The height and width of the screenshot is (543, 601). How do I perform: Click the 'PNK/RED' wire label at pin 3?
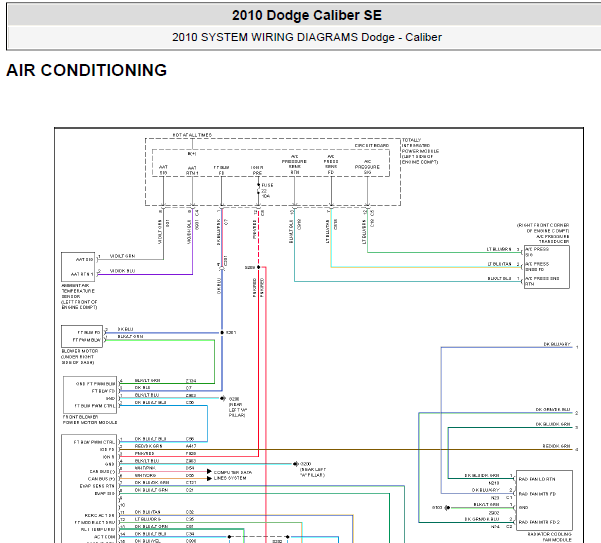click(144, 453)
